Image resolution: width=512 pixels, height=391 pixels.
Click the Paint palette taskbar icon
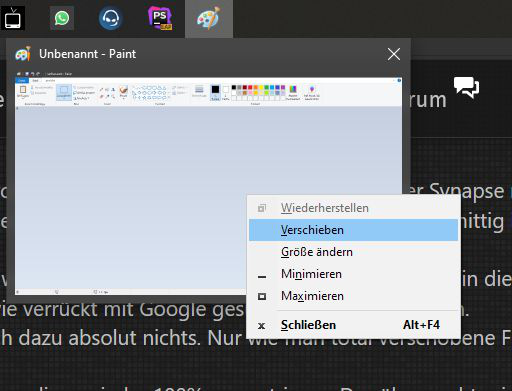click(x=209, y=18)
